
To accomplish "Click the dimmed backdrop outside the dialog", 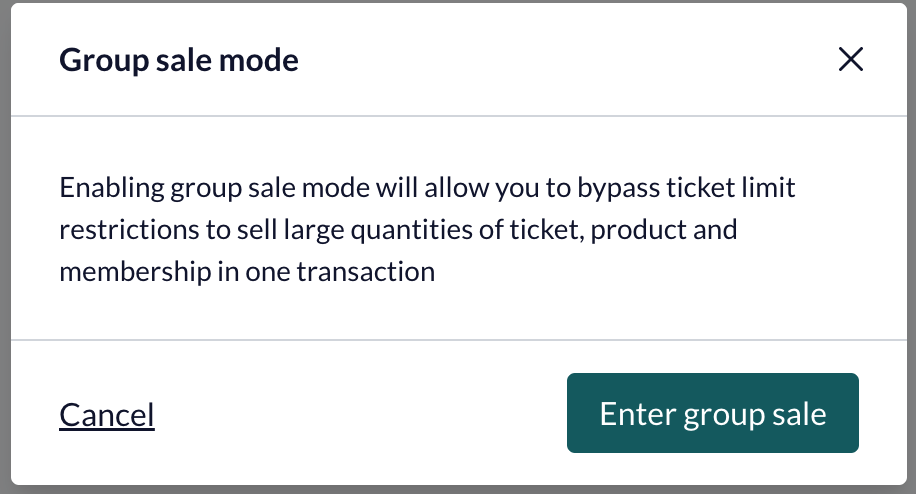I will pyautogui.click(x=5, y=247).
